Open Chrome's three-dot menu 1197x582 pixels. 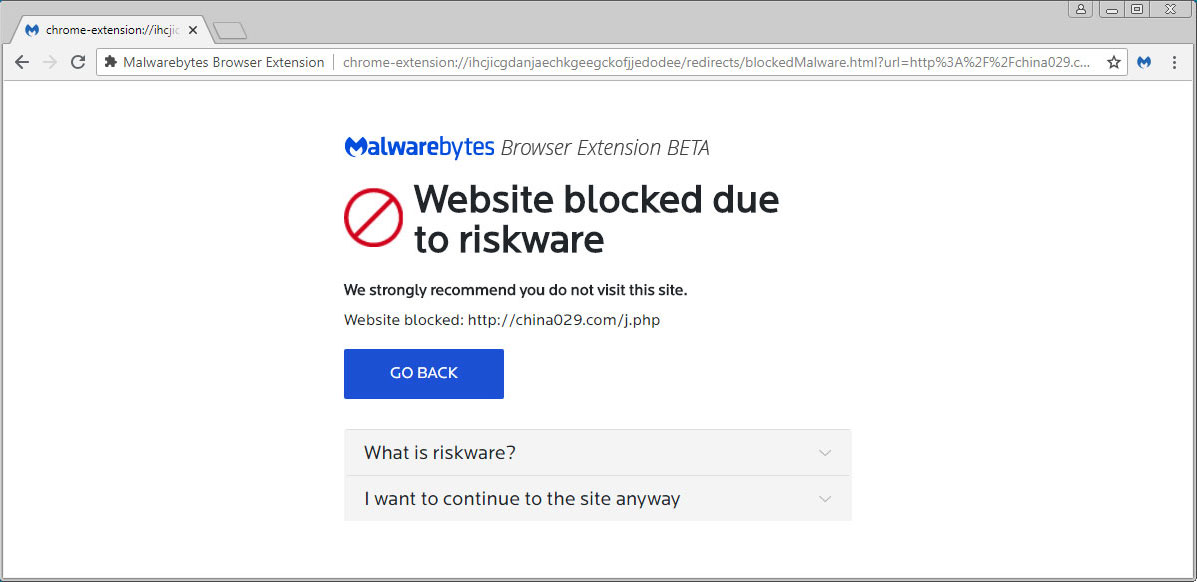pyautogui.click(x=1174, y=62)
